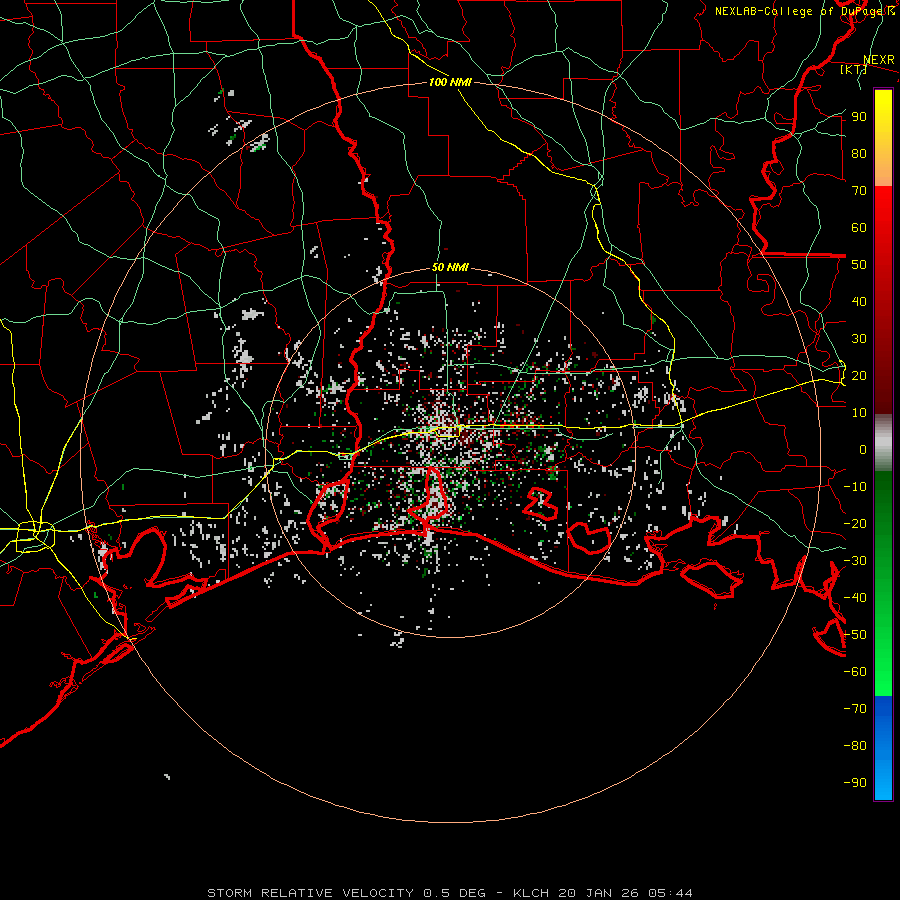Image resolution: width=900 pixels, height=900 pixels.
Task: Click the KLCH 20 JAN 26 05:44 timestamp
Action: [x=603, y=893]
